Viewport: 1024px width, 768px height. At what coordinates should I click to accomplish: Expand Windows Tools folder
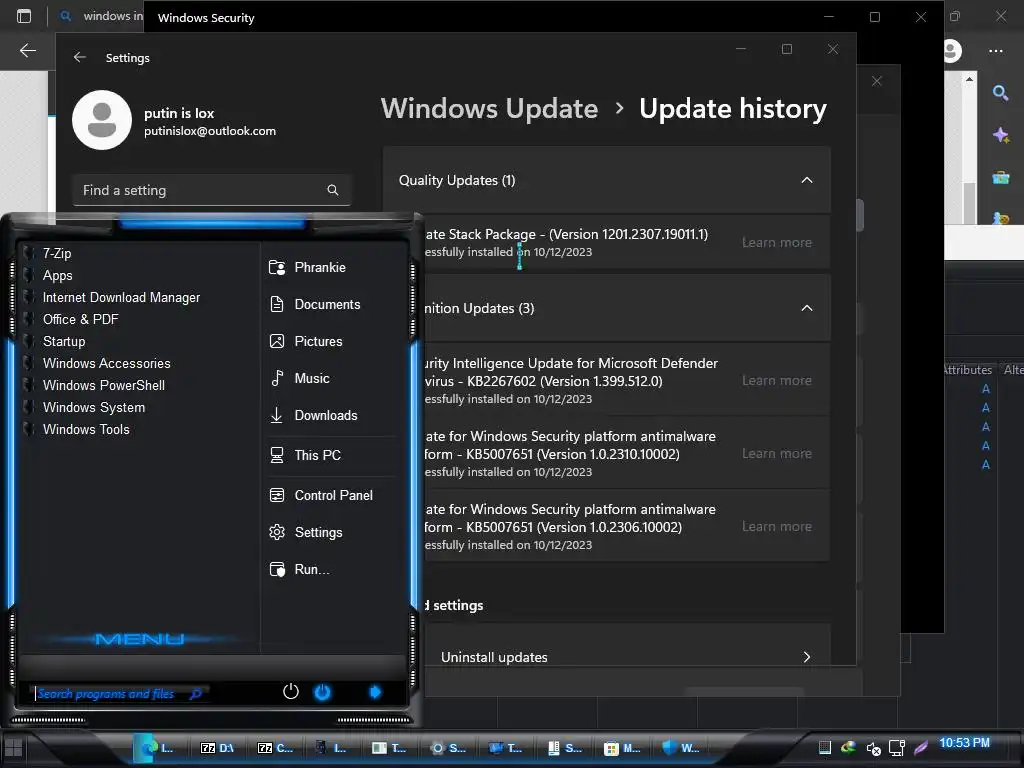(x=86, y=429)
